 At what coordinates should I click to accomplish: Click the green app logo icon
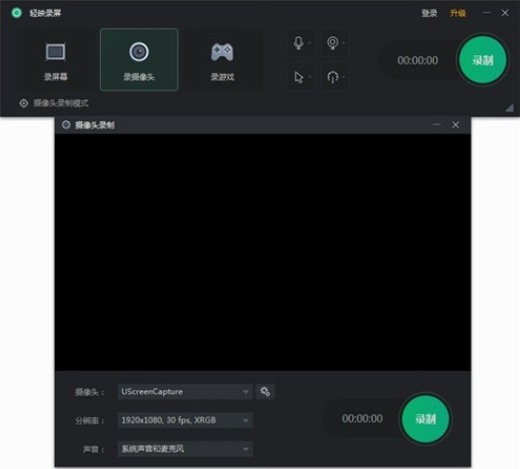tap(16, 13)
